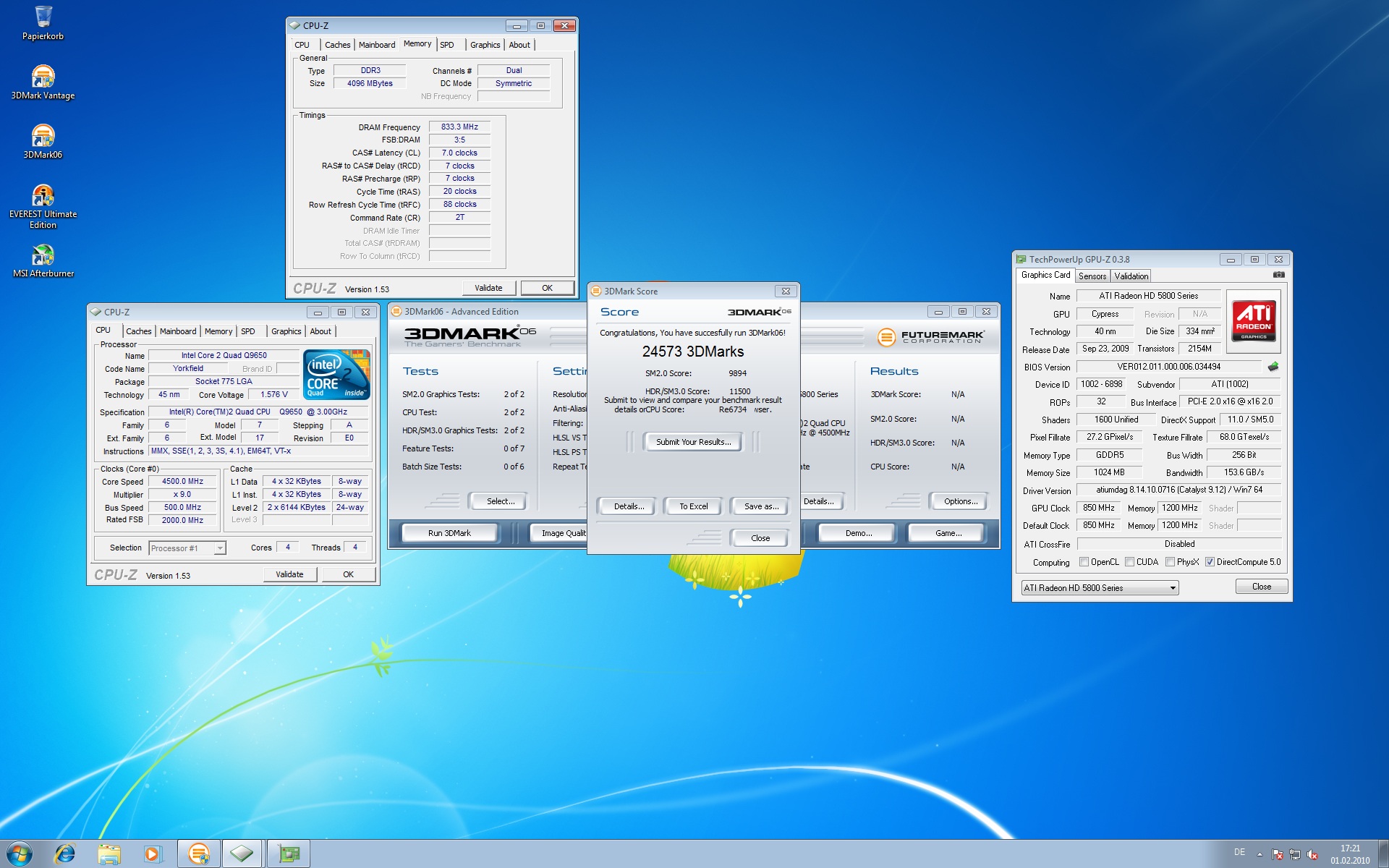
Task: Click Demo button in 3DMark06
Action: click(858, 533)
